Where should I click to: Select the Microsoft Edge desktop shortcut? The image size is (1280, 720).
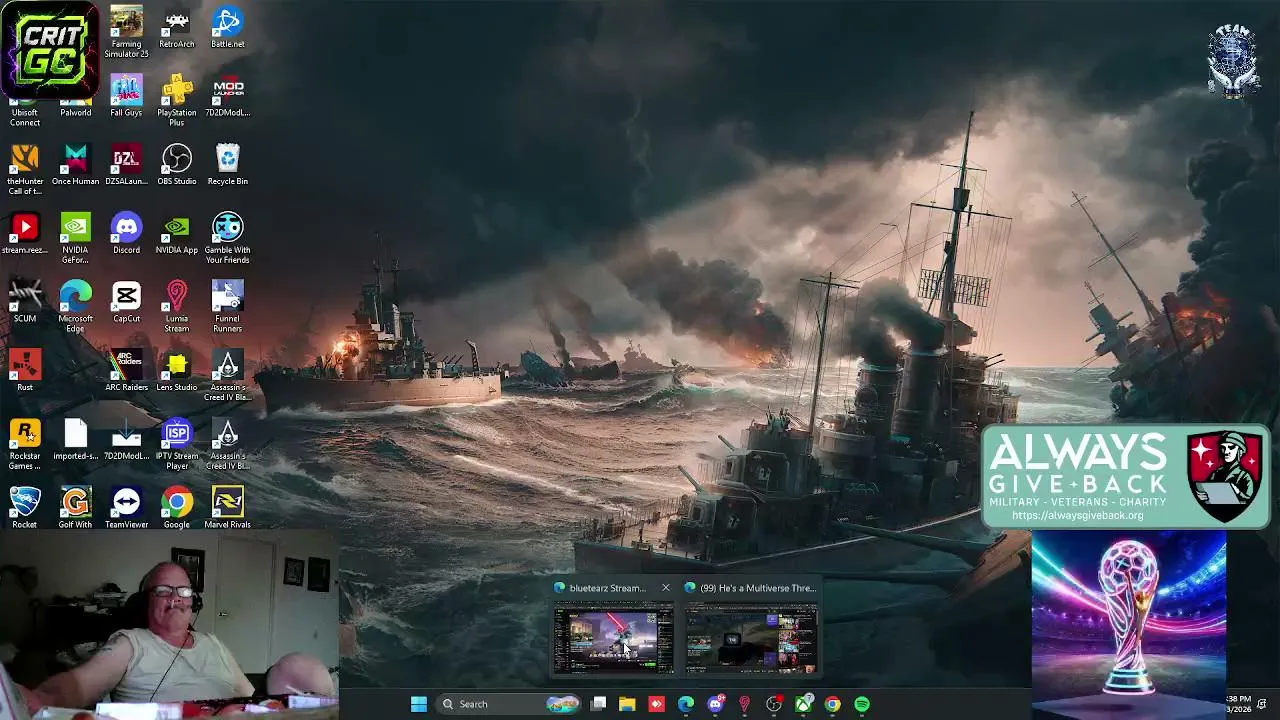point(76,307)
